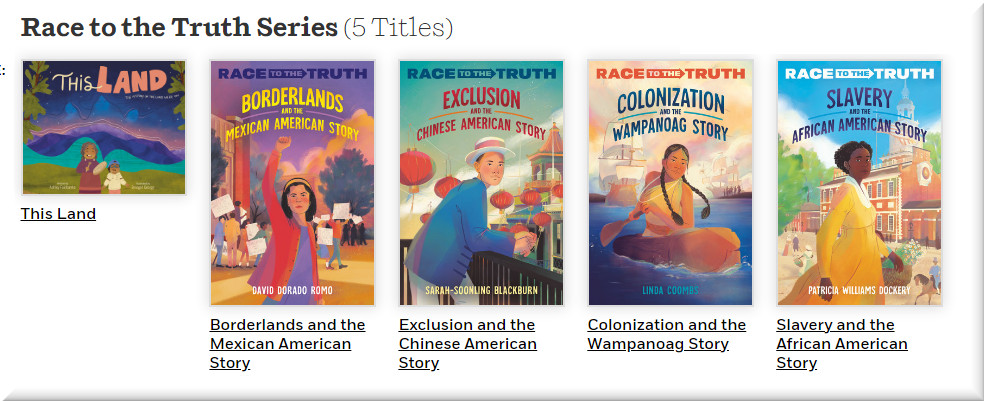View the Colonization and Wampanoag Story cover
Viewport: 984px width, 401px height.
click(670, 183)
